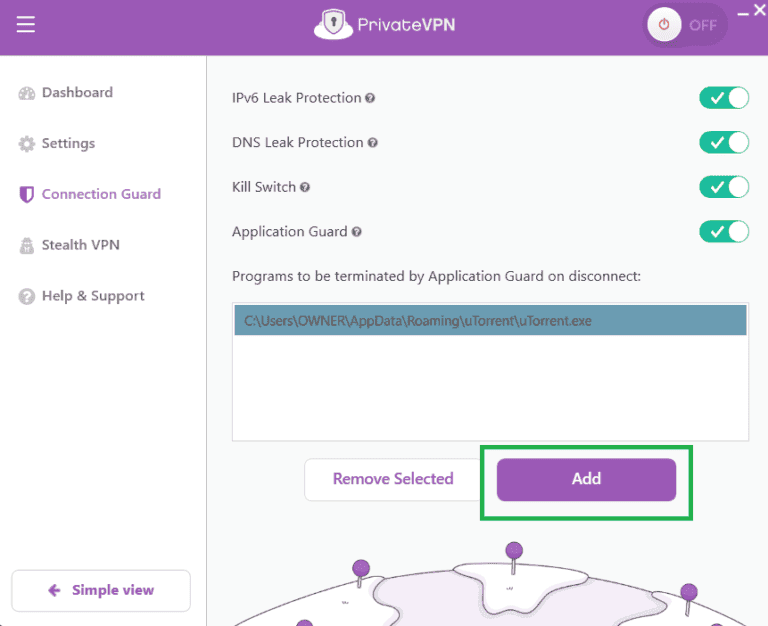Disable the Kill Switch toggle
The image size is (768, 626).
tap(724, 187)
